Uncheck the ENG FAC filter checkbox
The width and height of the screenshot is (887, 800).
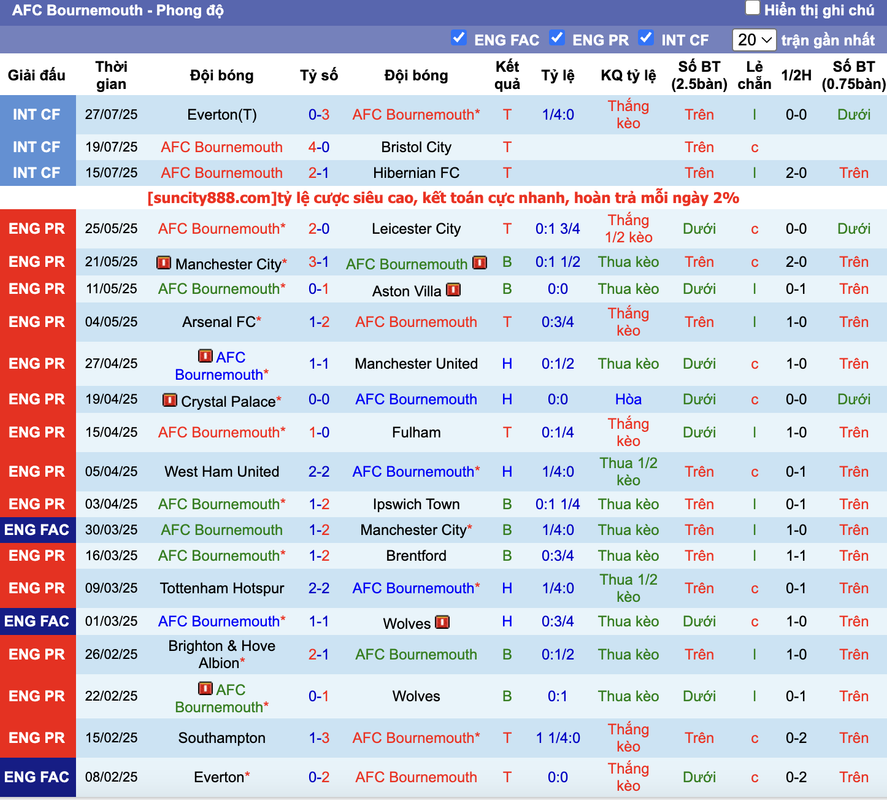pos(458,38)
